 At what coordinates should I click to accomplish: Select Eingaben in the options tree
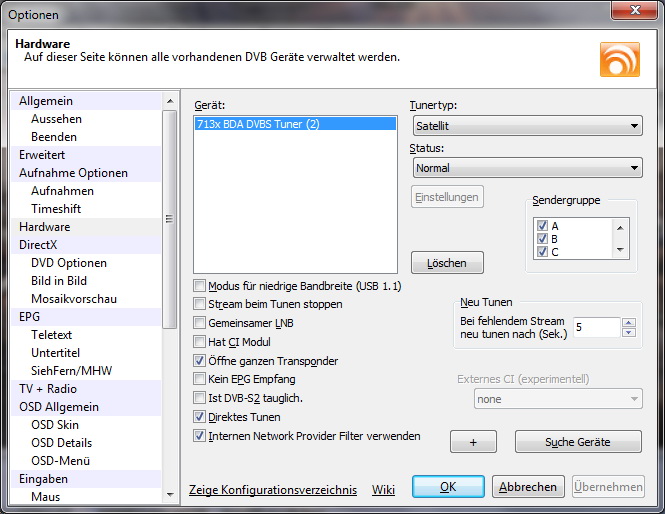[x=86, y=479]
